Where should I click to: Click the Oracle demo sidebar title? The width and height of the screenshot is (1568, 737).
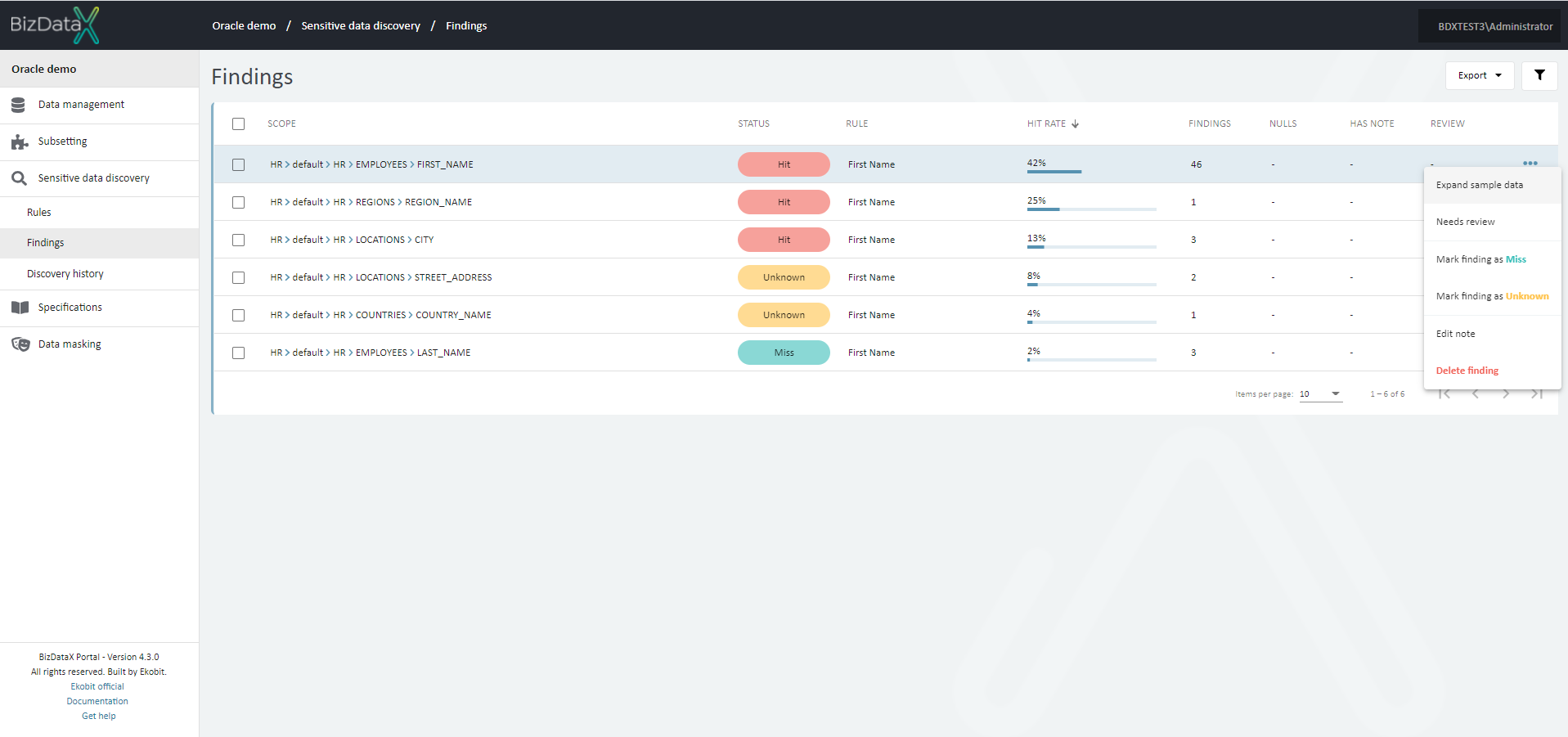(44, 69)
